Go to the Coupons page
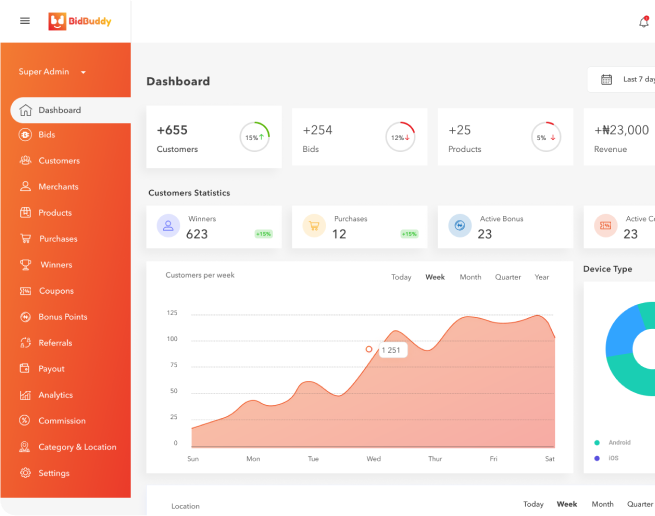The width and height of the screenshot is (655, 516). (56, 291)
